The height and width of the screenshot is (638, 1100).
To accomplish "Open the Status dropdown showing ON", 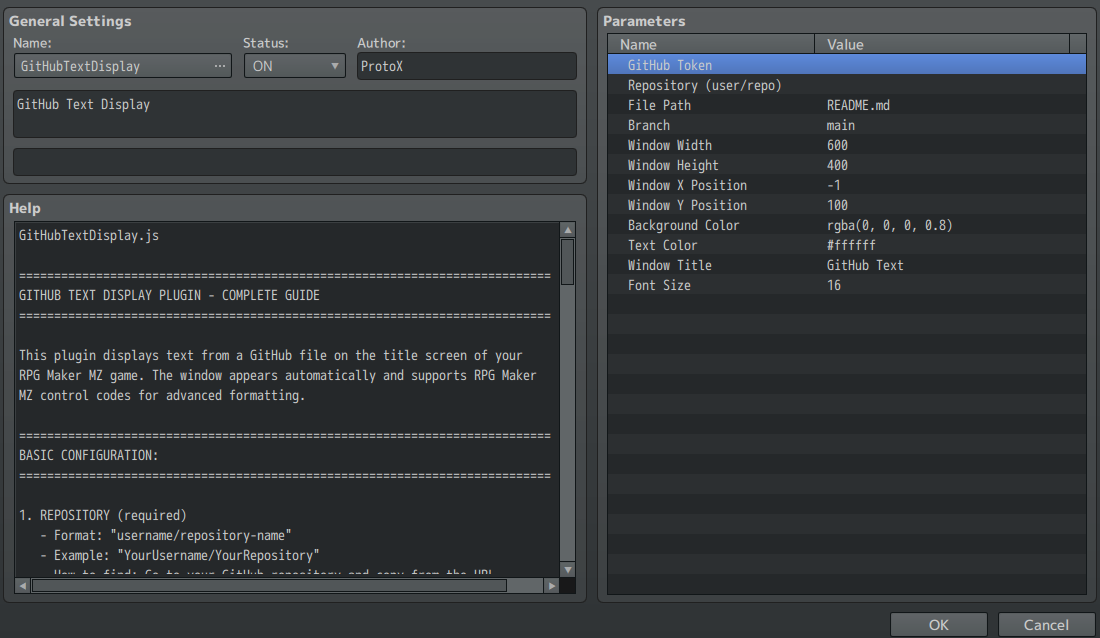I will tap(295, 66).
